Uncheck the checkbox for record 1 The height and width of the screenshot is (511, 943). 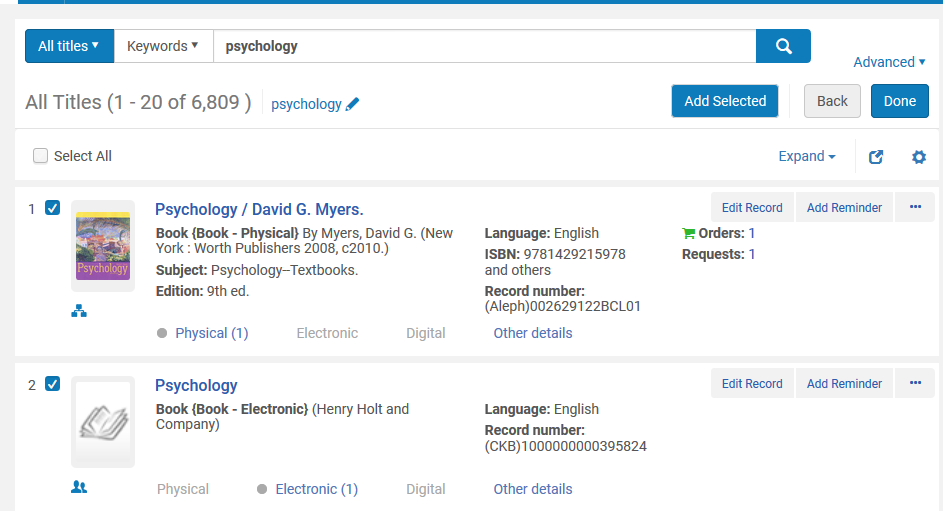[53, 208]
